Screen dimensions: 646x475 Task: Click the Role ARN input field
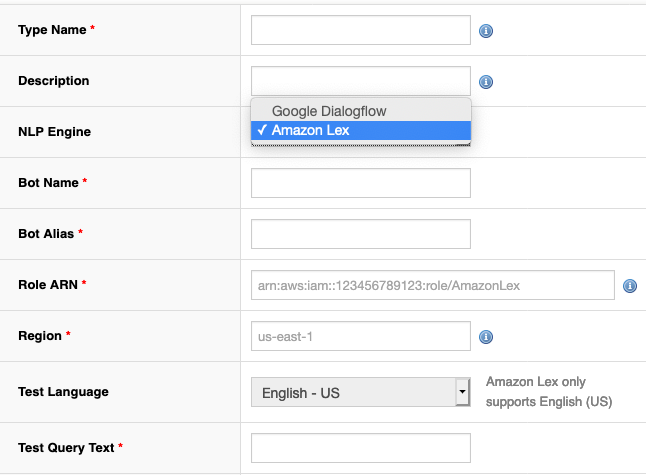pyautogui.click(x=433, y=285)
